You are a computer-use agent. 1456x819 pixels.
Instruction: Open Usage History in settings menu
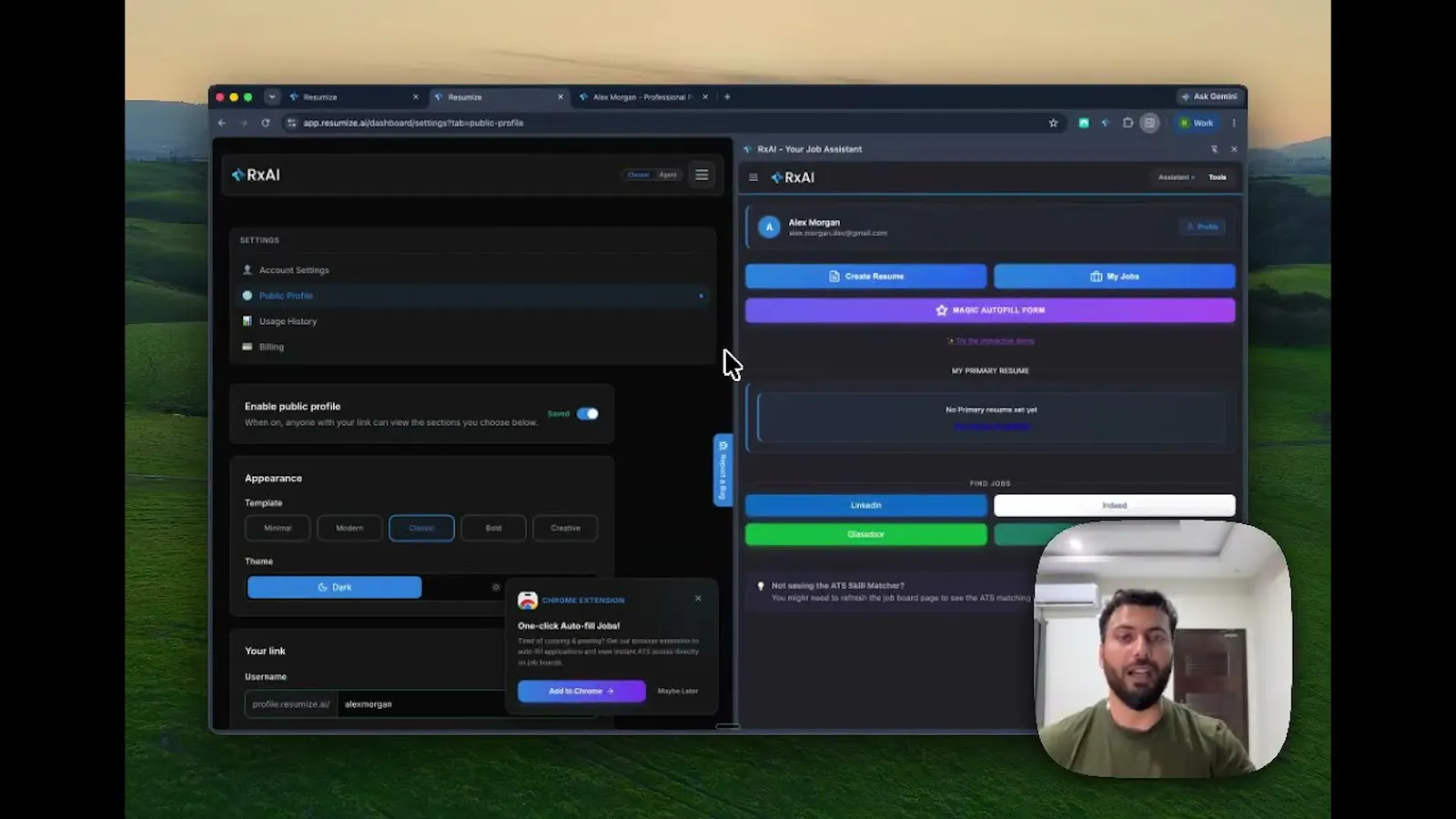pyautogui.click(x=473, y=321)
